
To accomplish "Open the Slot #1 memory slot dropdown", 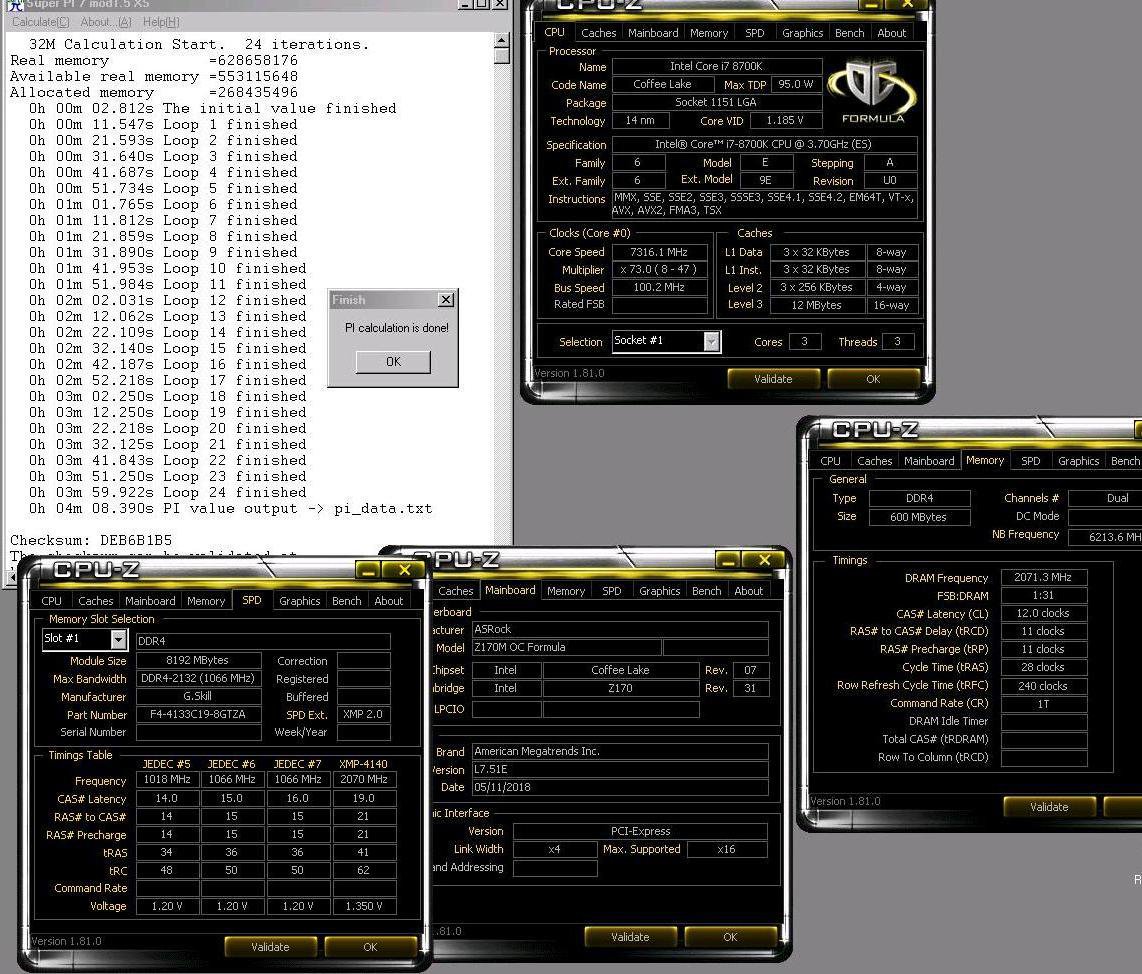I will [x=118, y=639].
